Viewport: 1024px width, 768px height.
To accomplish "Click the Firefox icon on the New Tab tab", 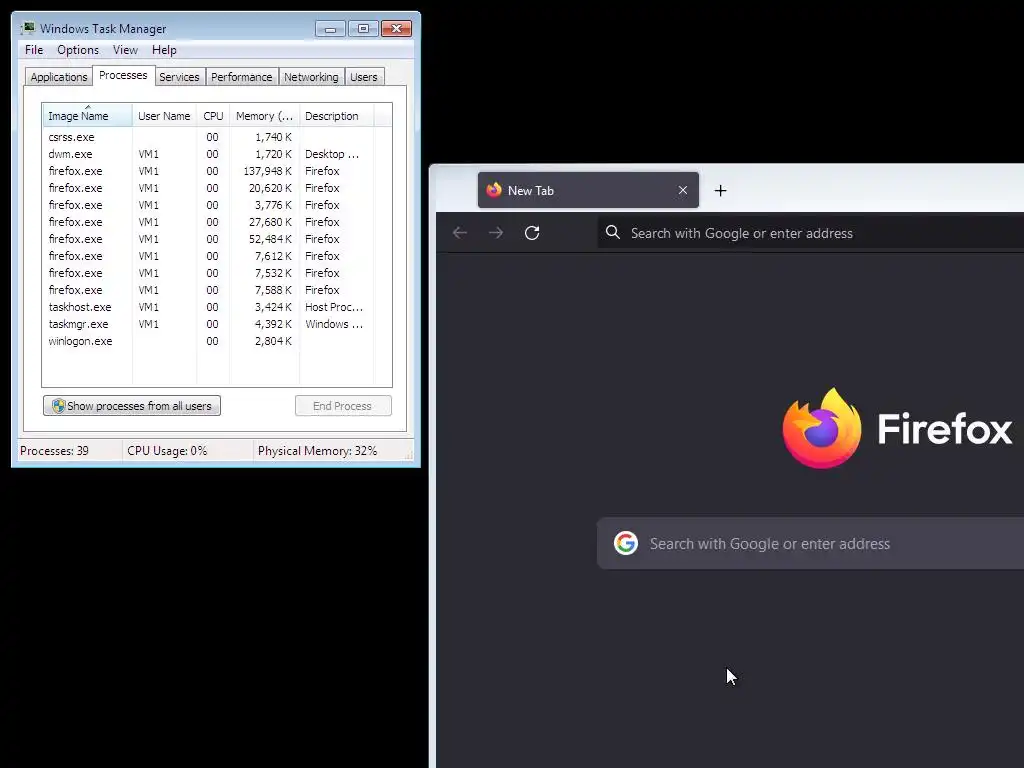I will pyautogui.click(x=494, y=190).
